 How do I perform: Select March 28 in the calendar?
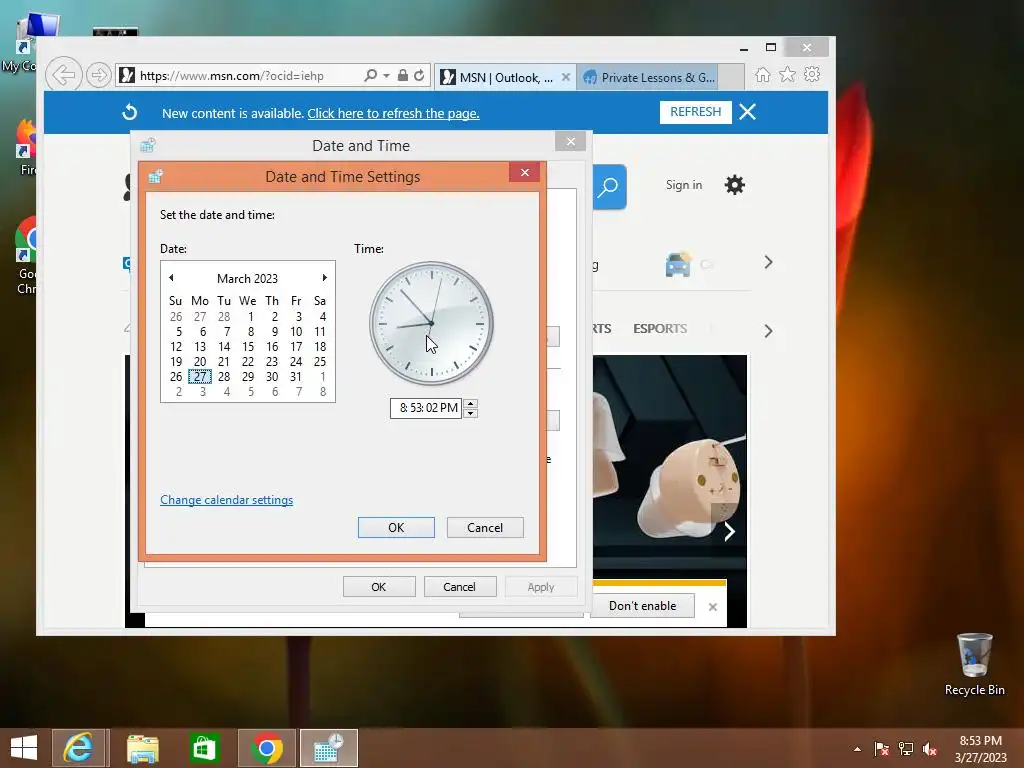point(224,377)
